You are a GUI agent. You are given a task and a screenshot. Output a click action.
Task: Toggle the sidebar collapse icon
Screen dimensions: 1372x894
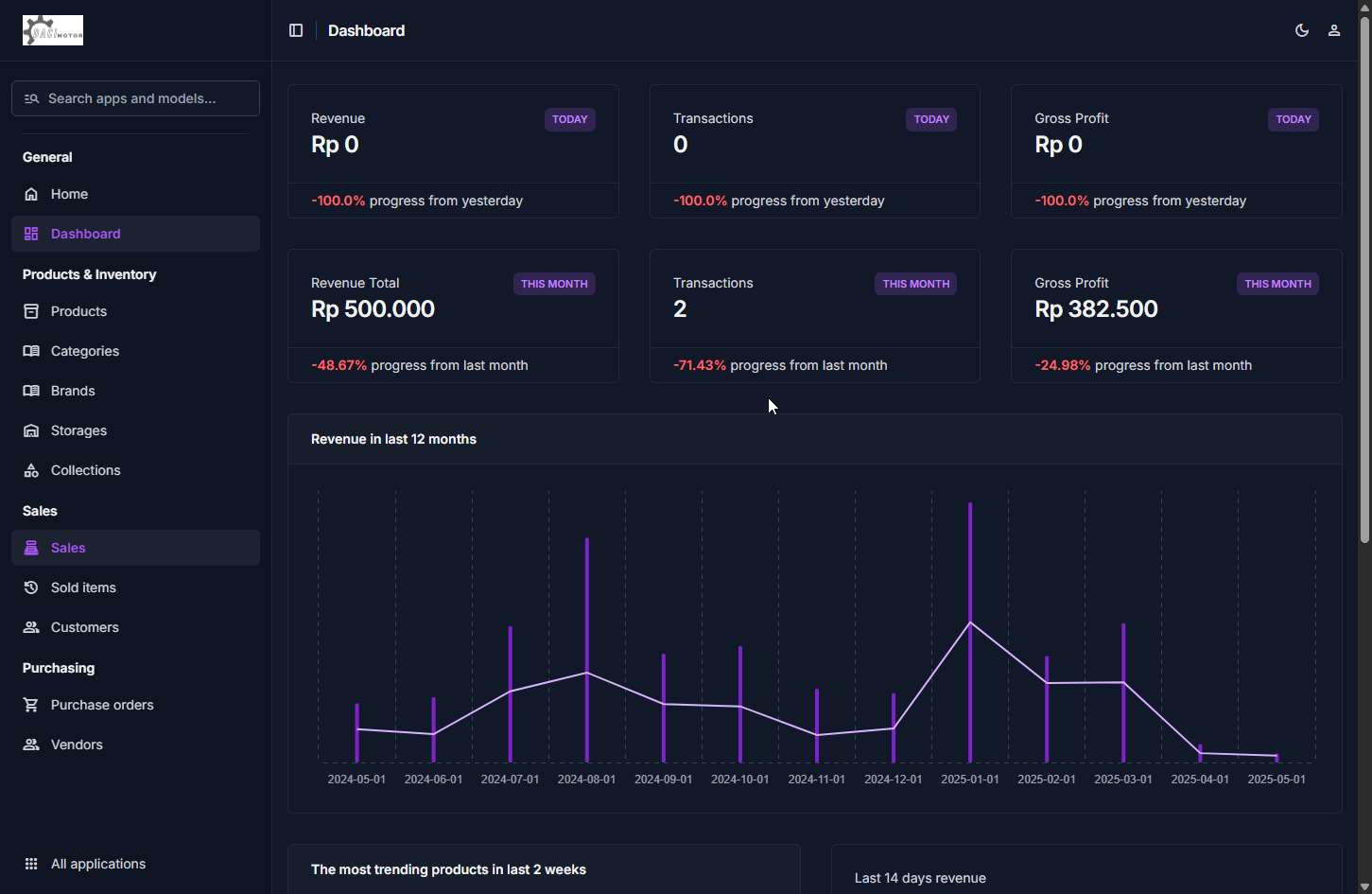pos(296,30)
